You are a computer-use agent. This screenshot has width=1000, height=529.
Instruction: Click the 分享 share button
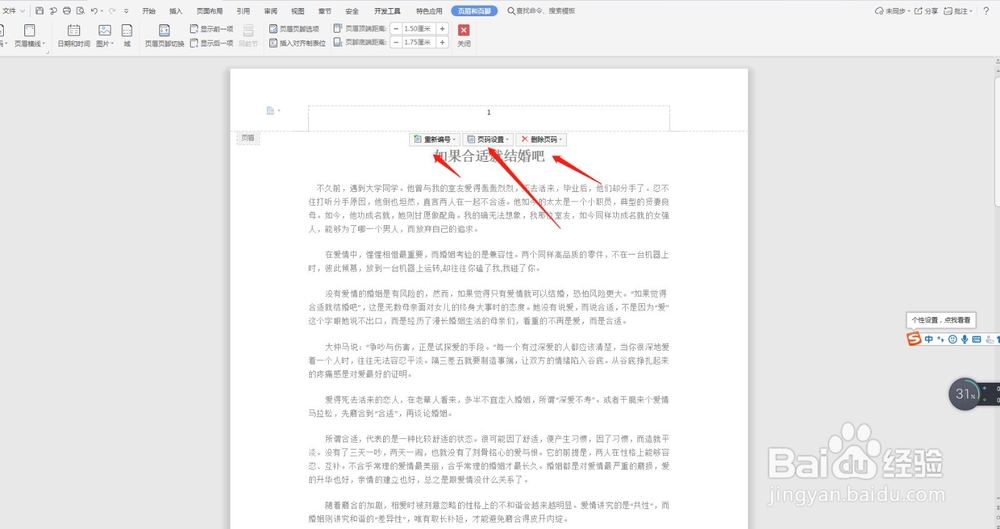(927, 11)
